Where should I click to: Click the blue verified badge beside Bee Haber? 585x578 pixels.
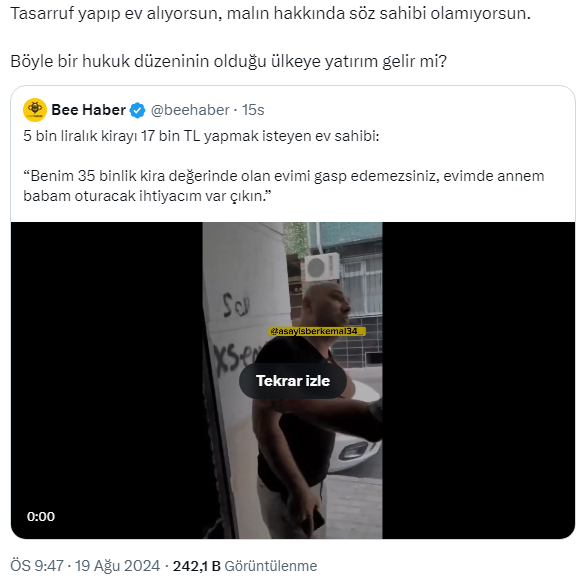(138, 110)
